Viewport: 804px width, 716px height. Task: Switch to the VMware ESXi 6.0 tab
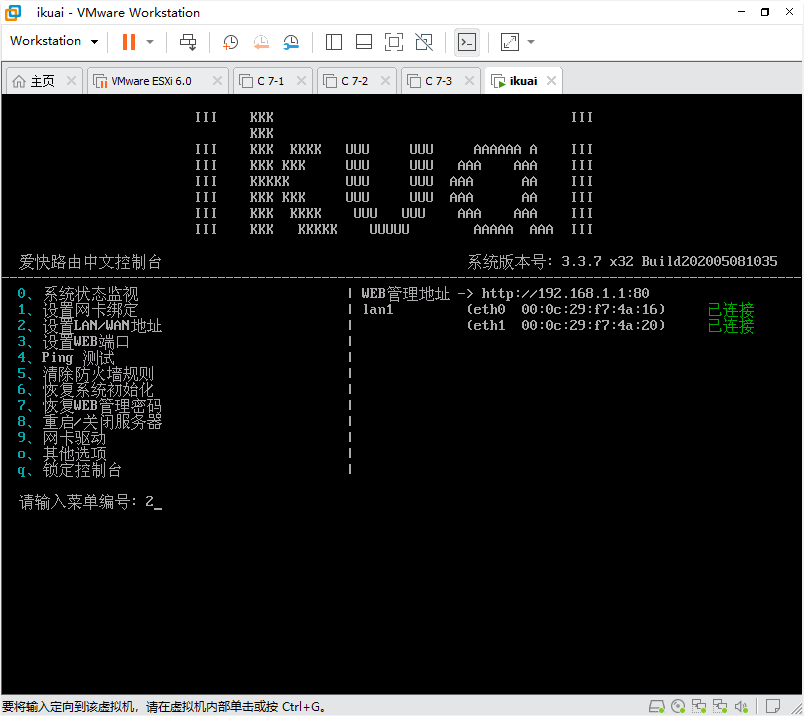pos(150,81)
